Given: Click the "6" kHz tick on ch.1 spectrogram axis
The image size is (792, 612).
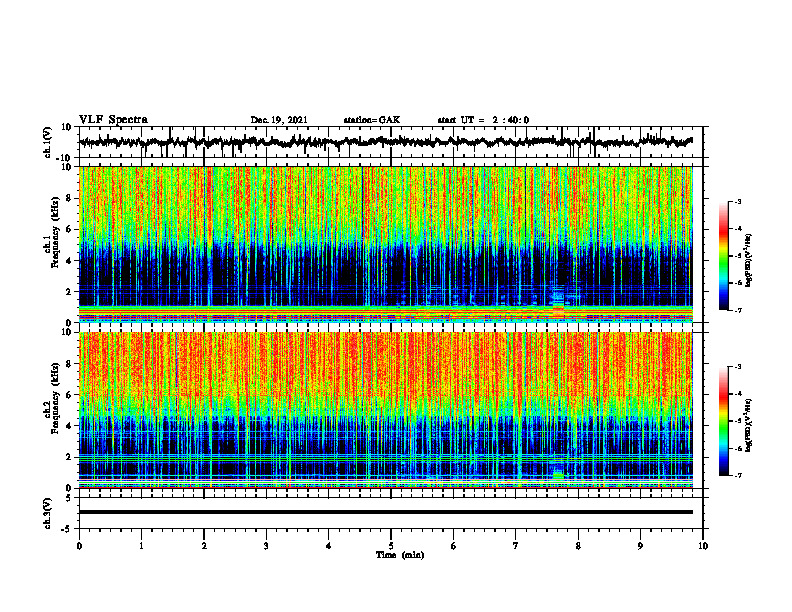Looking at the screenshot, I should click(69, 229).
